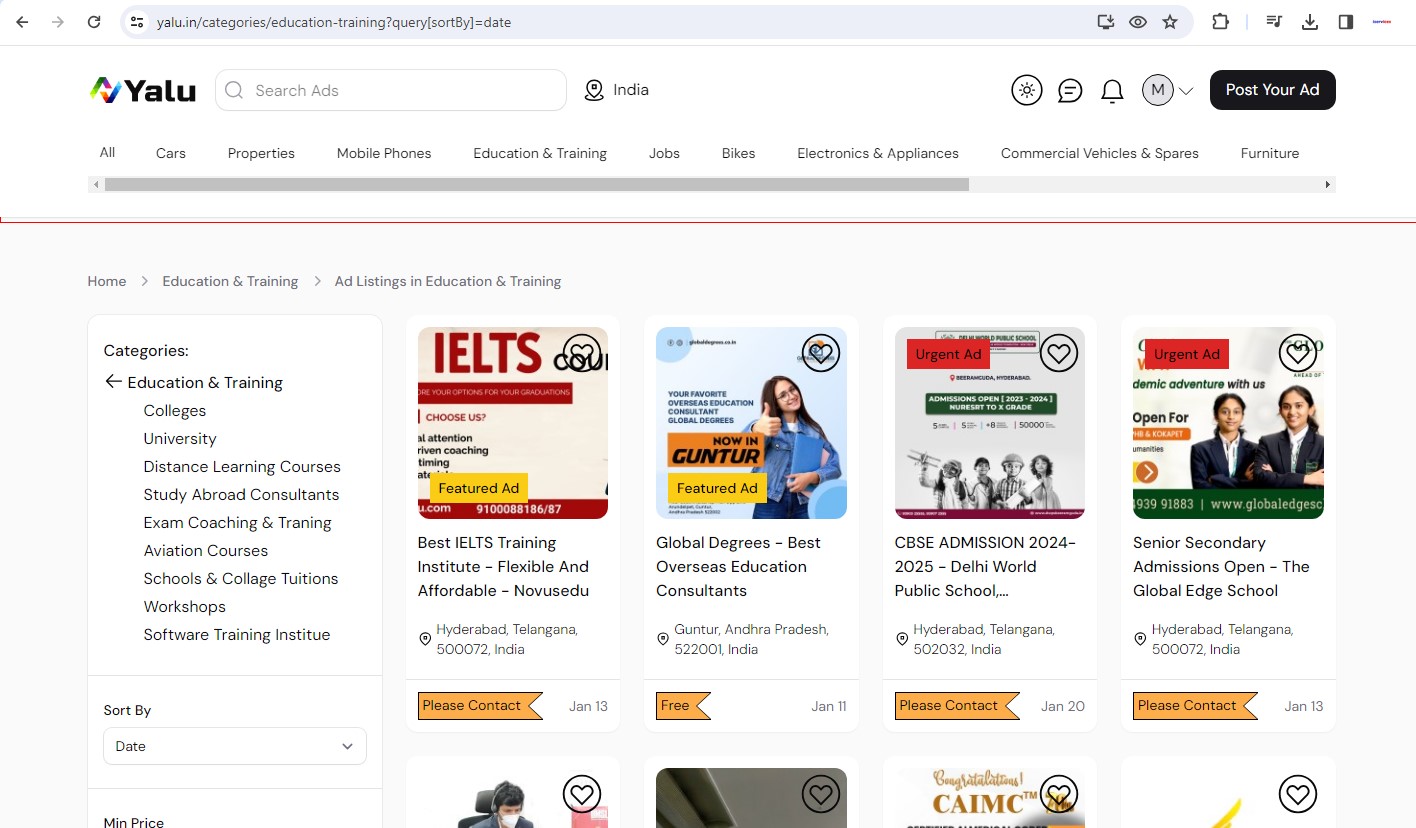Toggle light/dark theme sun icon
1416x828 pixels.
point(1027,90)
